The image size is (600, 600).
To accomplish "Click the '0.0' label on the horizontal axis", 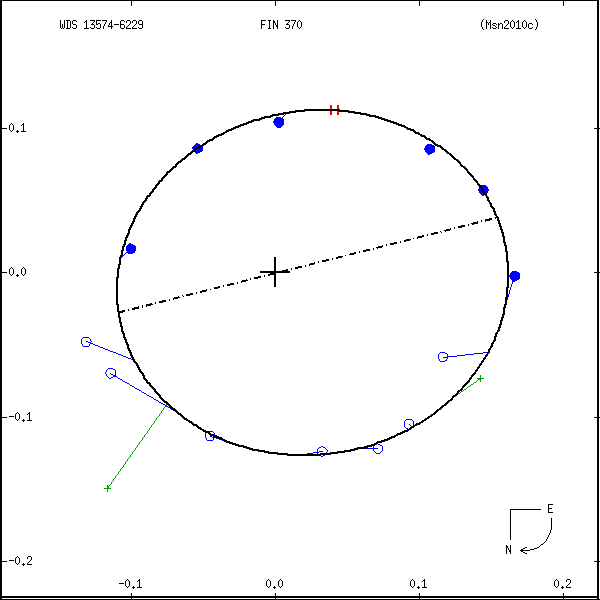I will click(x=274, y=584).
